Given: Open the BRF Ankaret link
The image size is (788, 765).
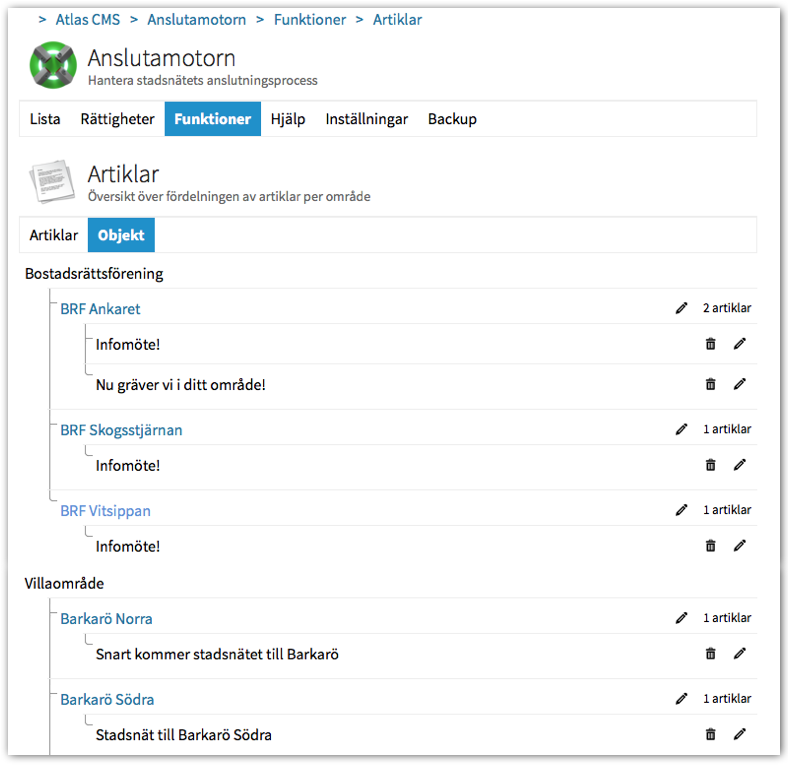Looking at the screenshot, I should 100,309.
